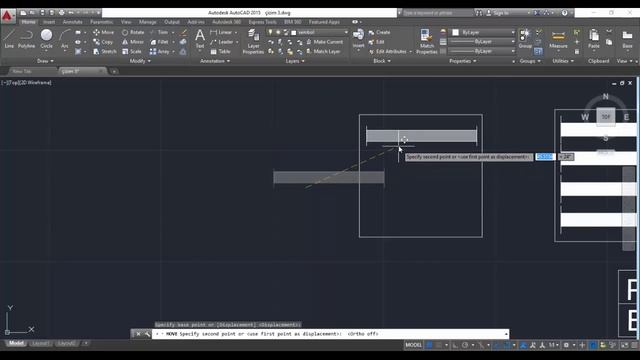Select the Array tool
The height and width of the screenshot is (360, 640).
(x=160, y=52)
